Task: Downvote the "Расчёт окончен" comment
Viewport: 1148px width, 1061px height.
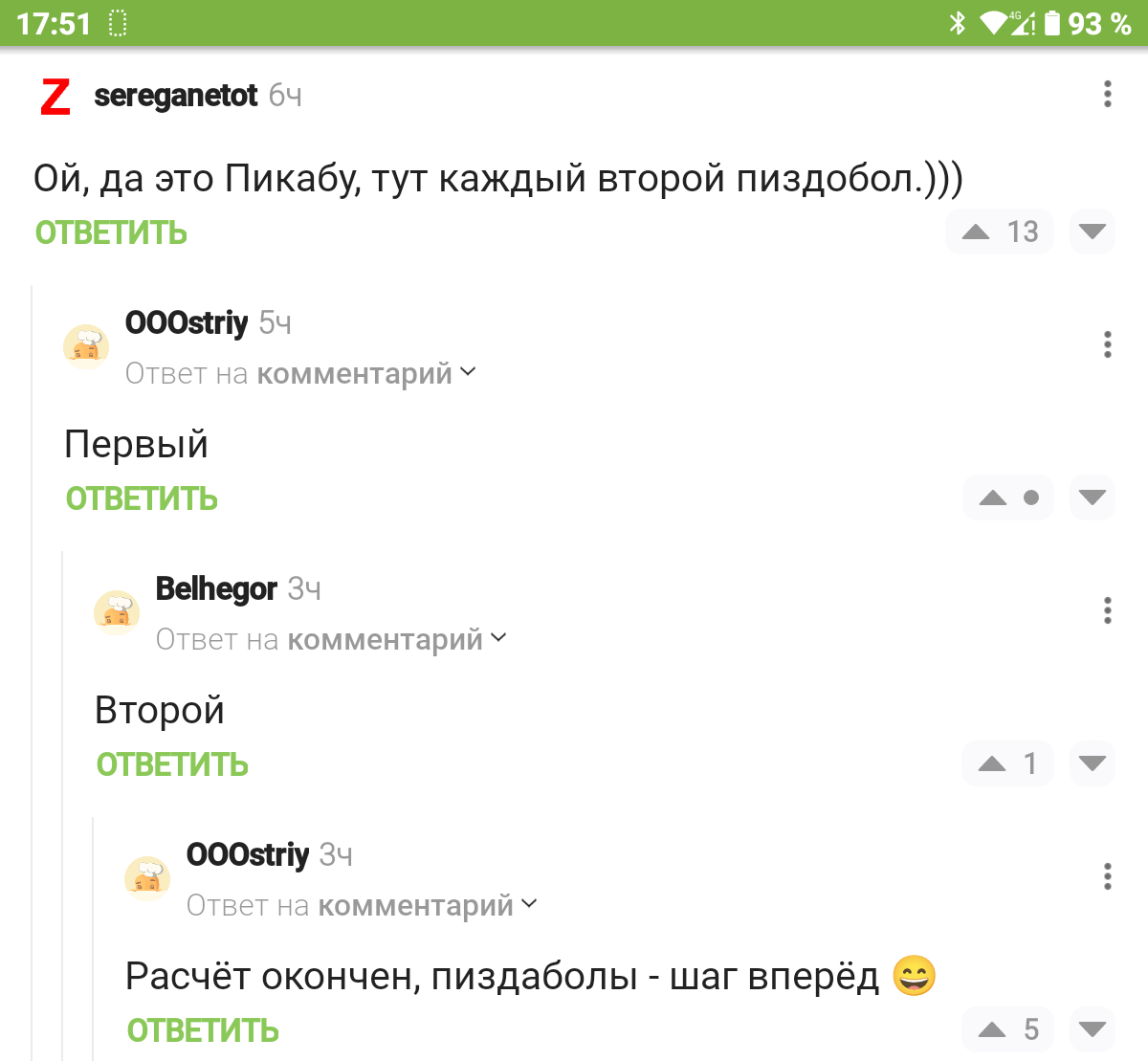Action: point(1092,1029)
